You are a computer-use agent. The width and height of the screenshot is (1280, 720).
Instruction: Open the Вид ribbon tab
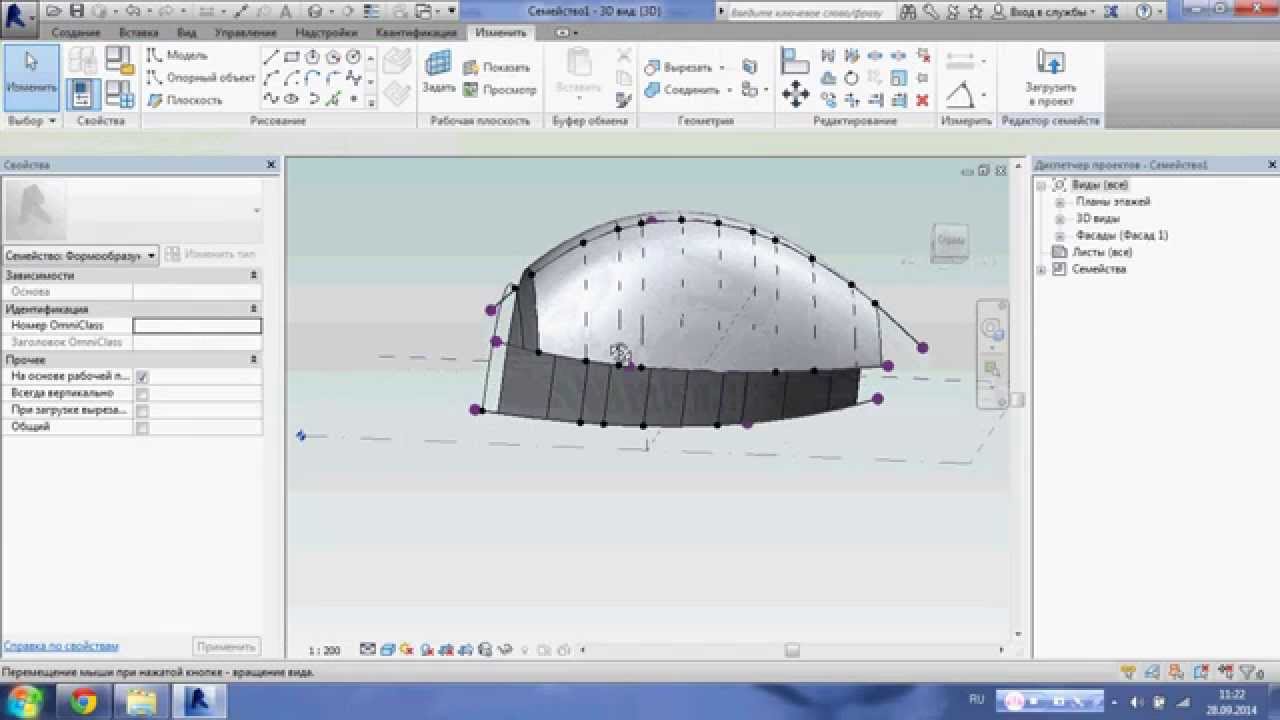pyautogui.click(x=187, y=33)
